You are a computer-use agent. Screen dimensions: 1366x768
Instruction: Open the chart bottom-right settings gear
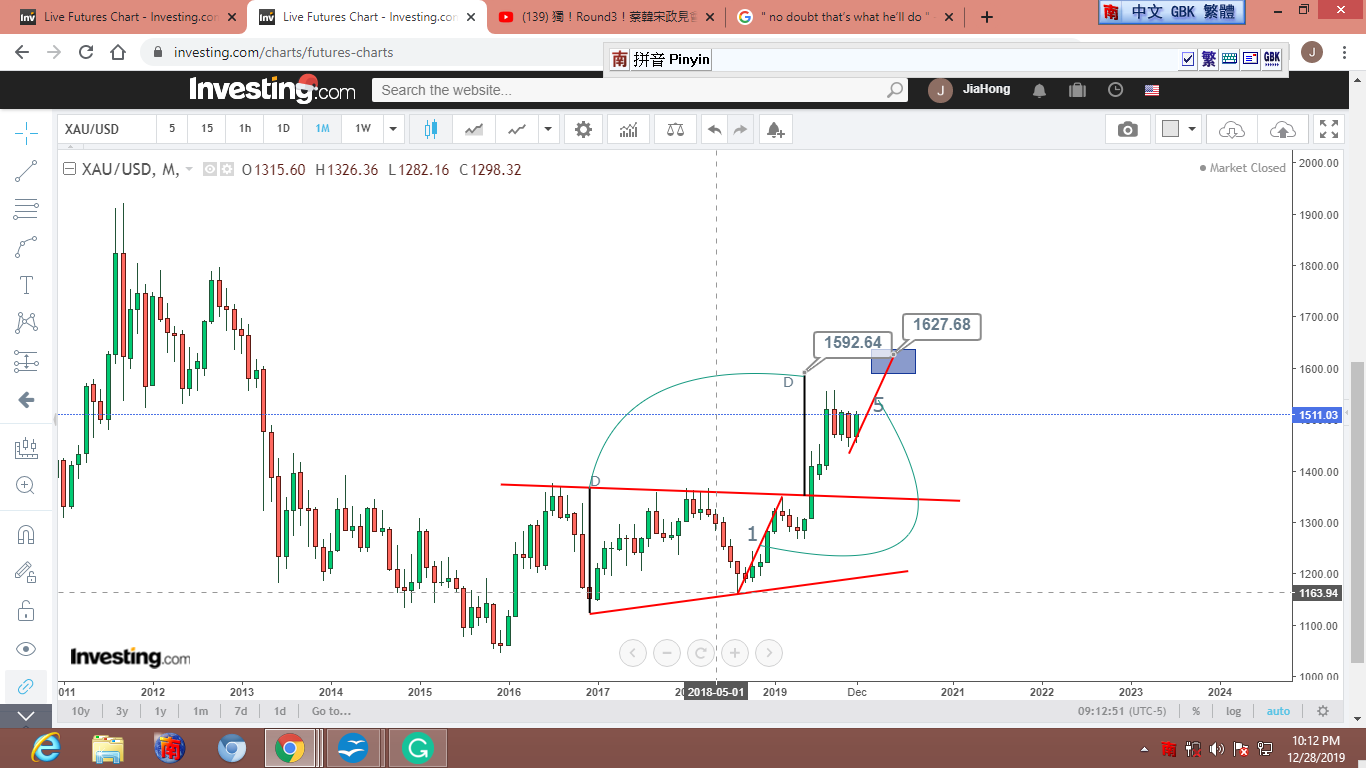coord(1323,711)
